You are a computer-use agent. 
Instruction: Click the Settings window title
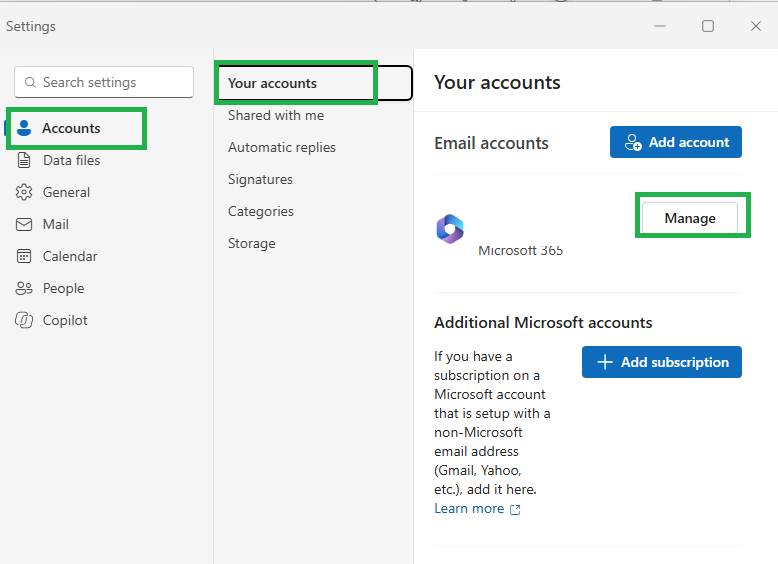31,26
